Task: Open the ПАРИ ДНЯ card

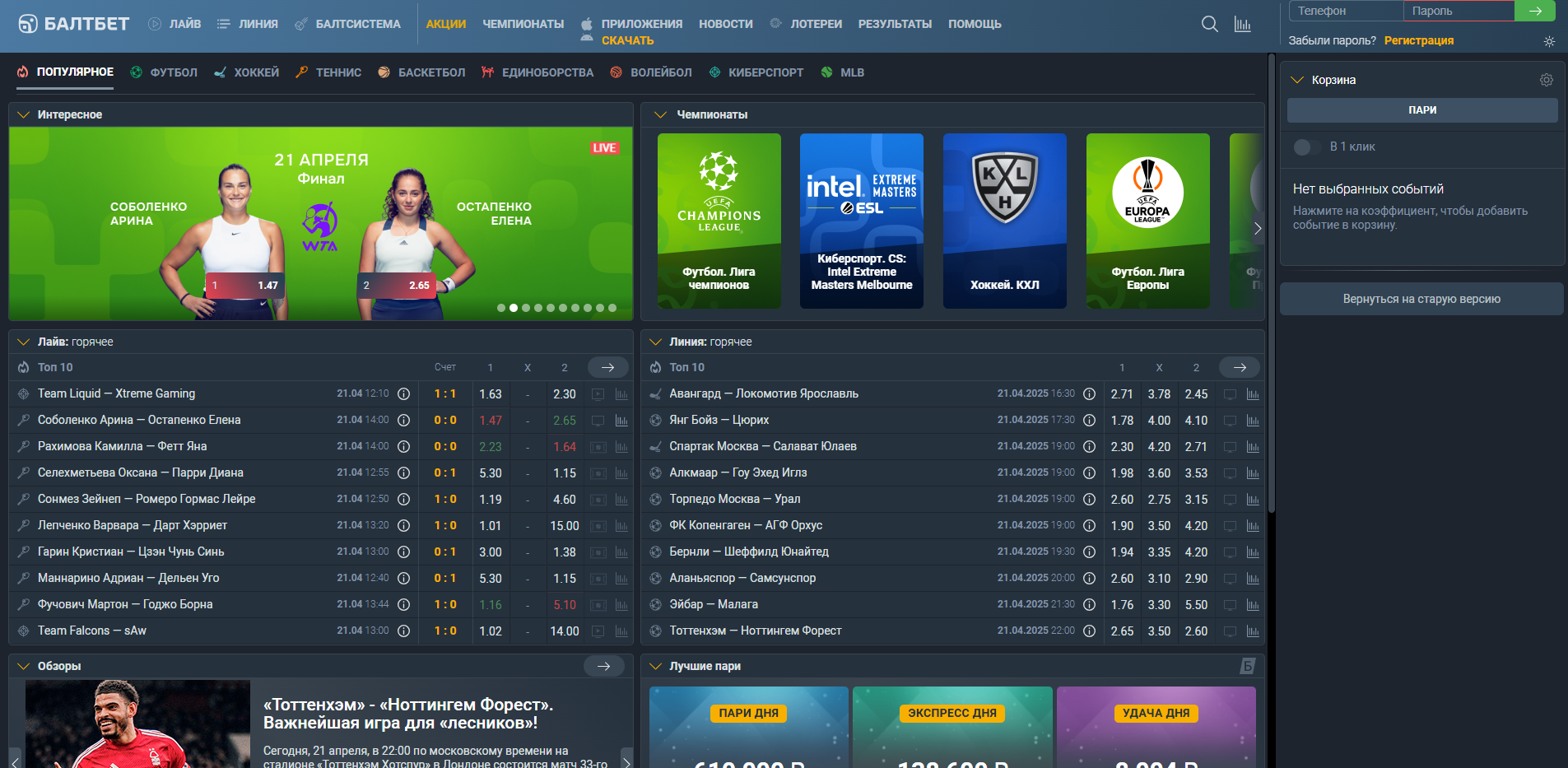Action: pos(749,728)
